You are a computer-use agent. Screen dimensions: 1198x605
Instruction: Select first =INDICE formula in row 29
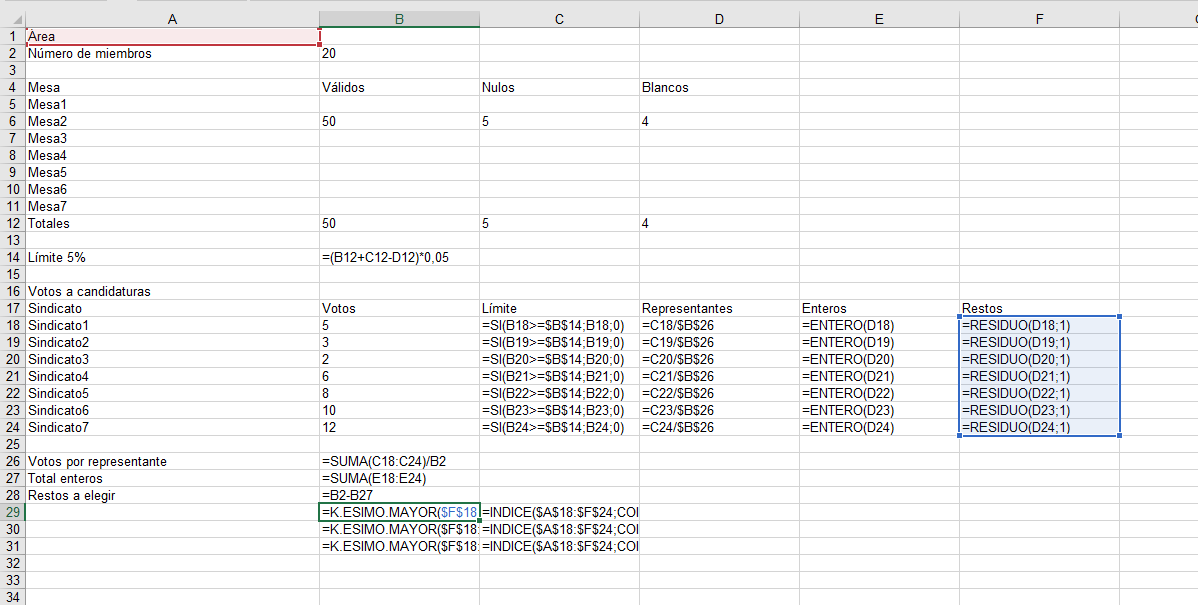[559, 513]
